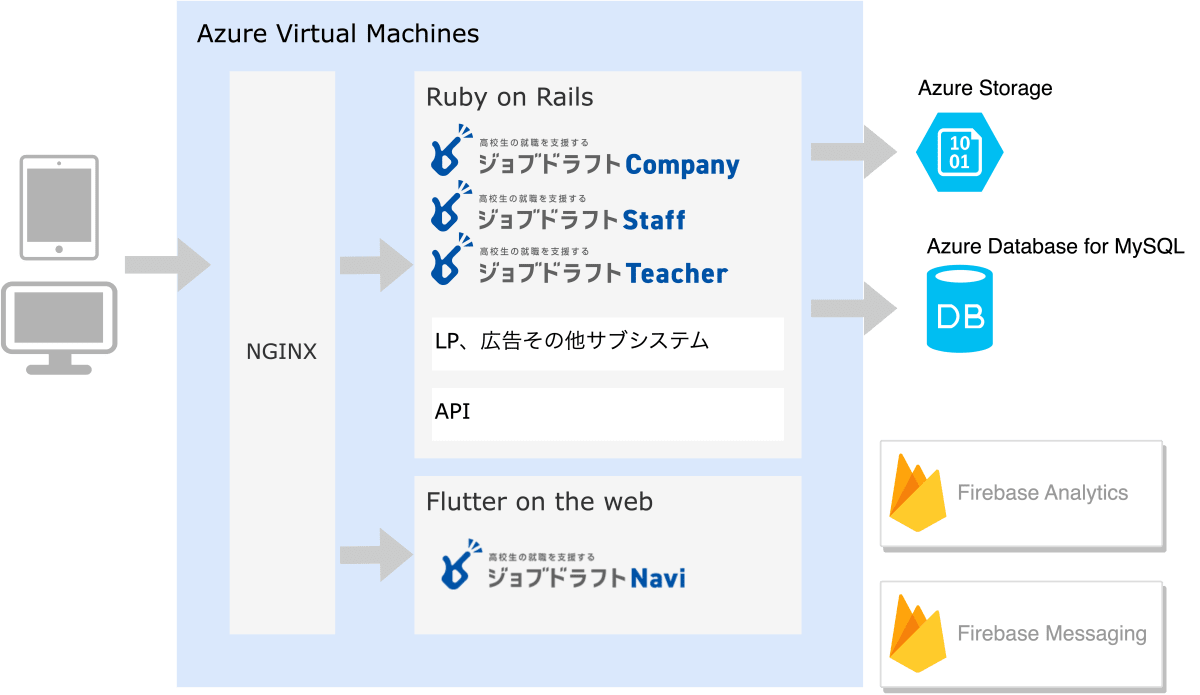Viewport: 1200px width, 695px height.
Task: Select the NGINX label
Action: (x=281, y=352)
